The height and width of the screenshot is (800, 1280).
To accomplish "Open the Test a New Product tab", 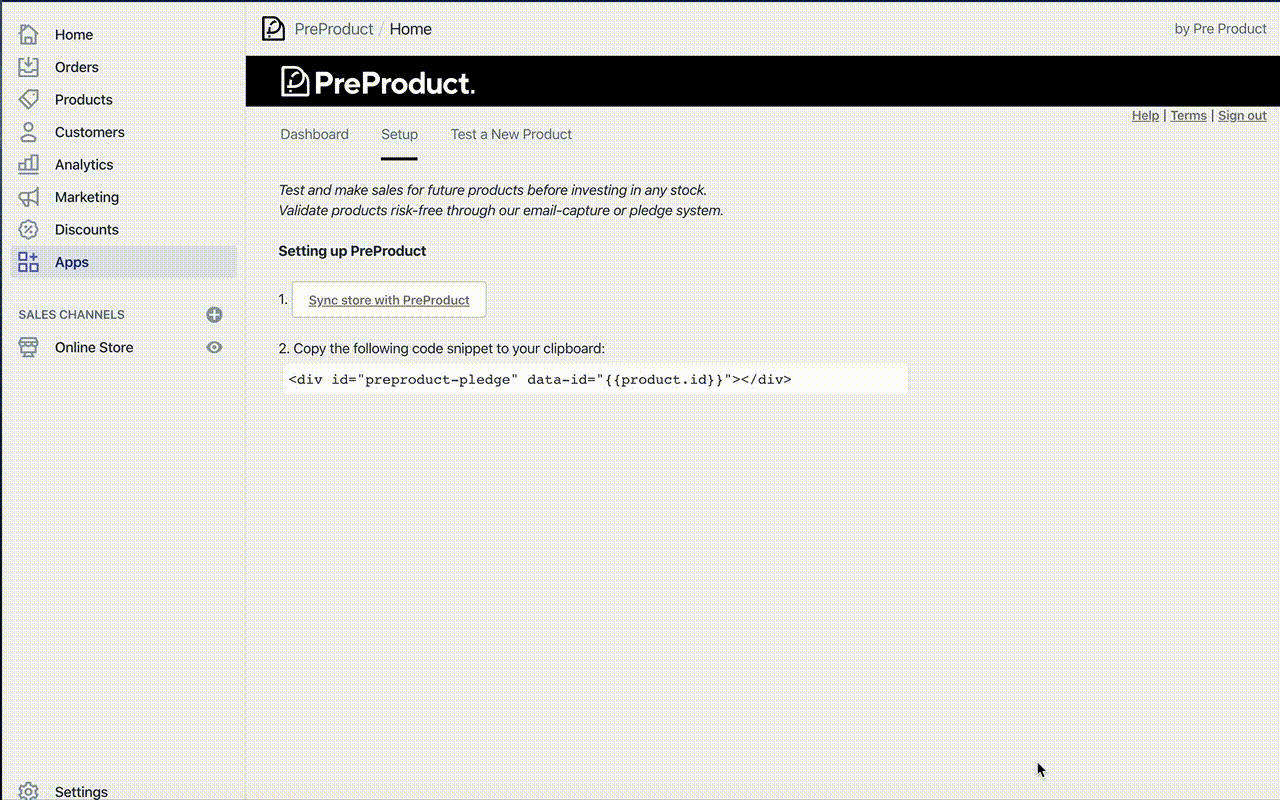I will 511,134.
